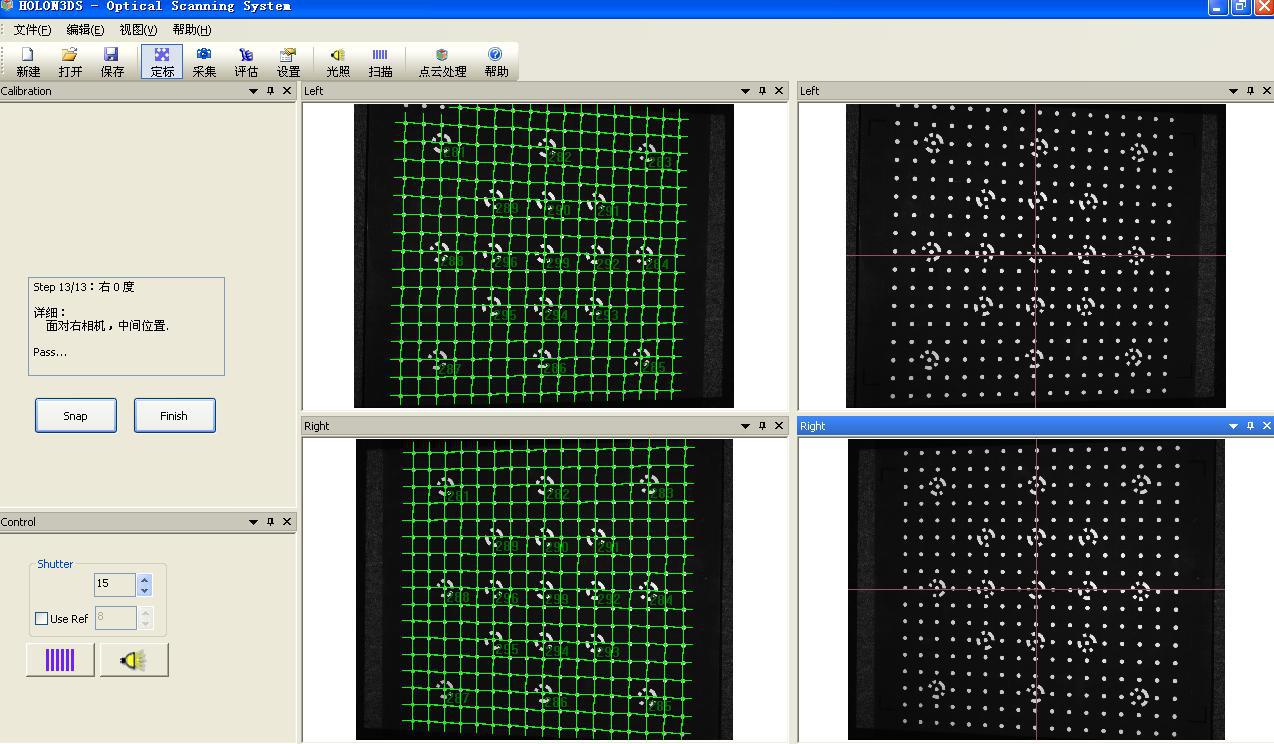Close the Control panel

tap(287, 522)
